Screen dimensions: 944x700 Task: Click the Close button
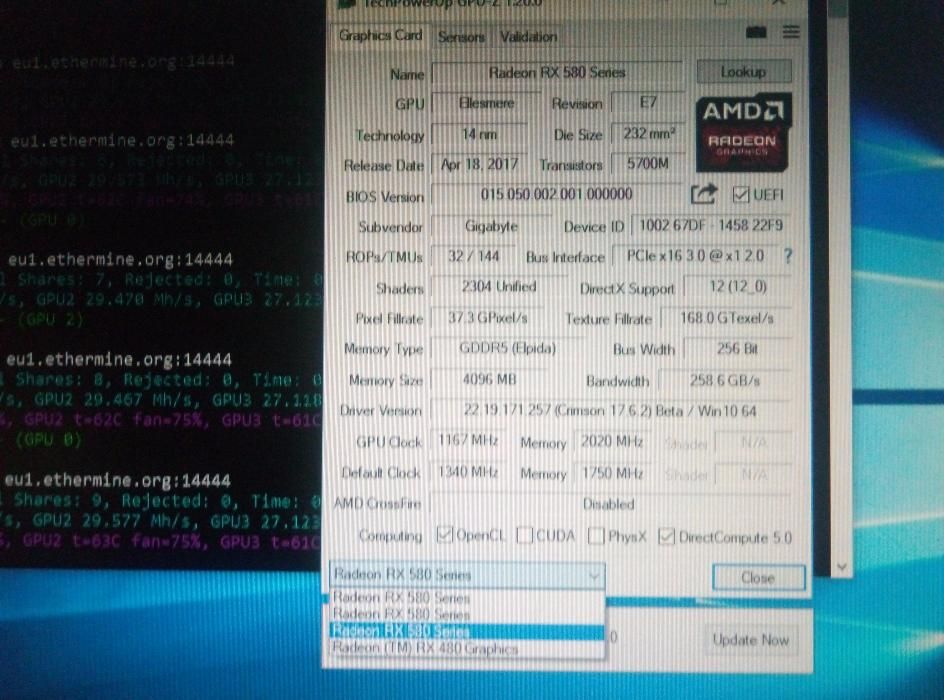[757, 577]
